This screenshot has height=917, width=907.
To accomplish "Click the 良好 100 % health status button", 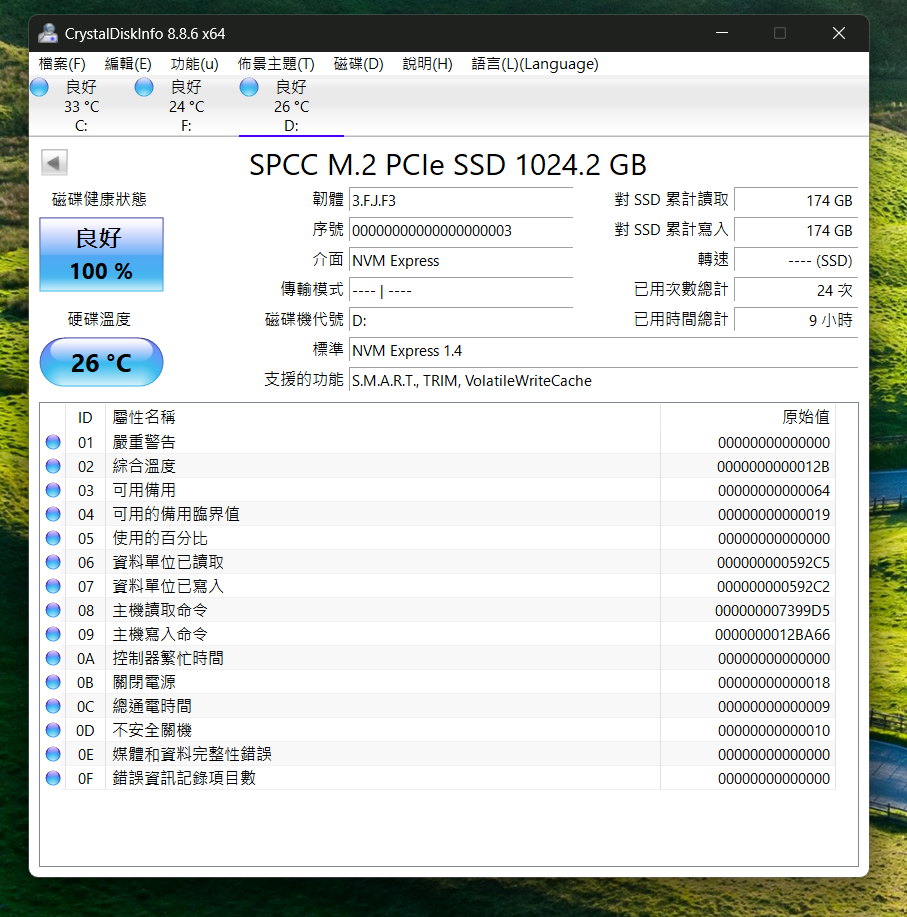I will [101, 255].
